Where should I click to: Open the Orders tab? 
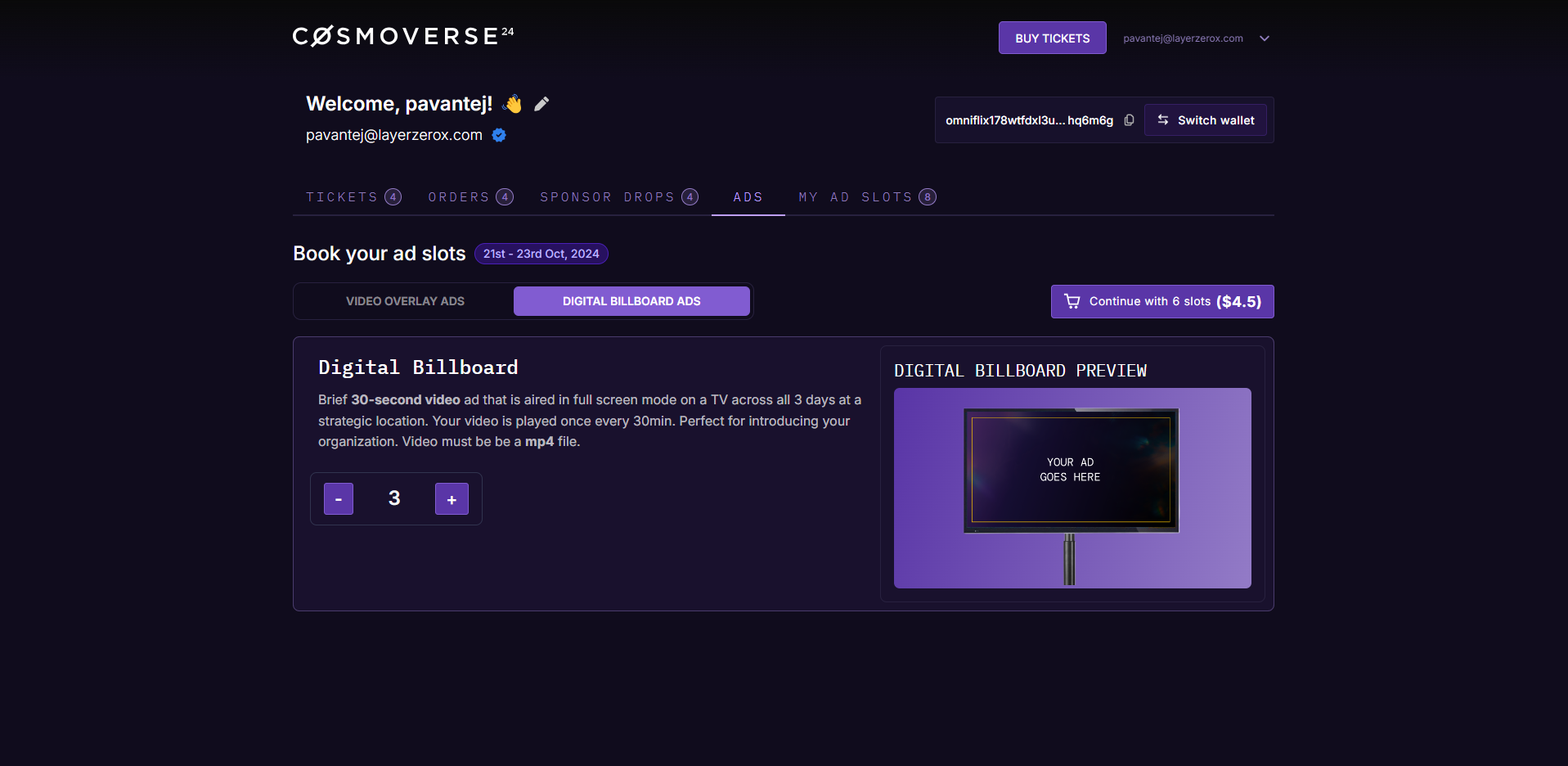(x=470, y=197)
